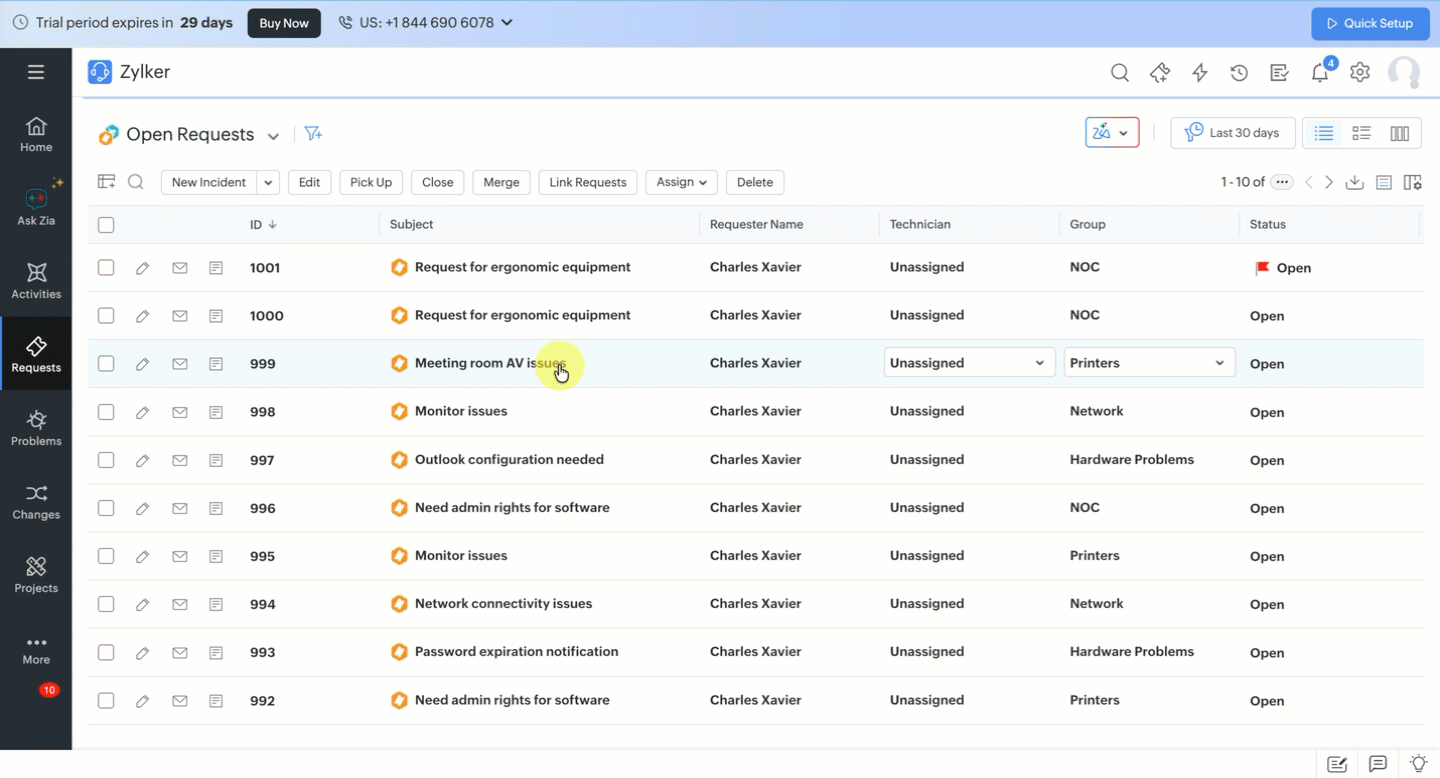This screenshot has width=1440, height=778.
Task: Click the export download icon
Action: [x=1354, y=182]
